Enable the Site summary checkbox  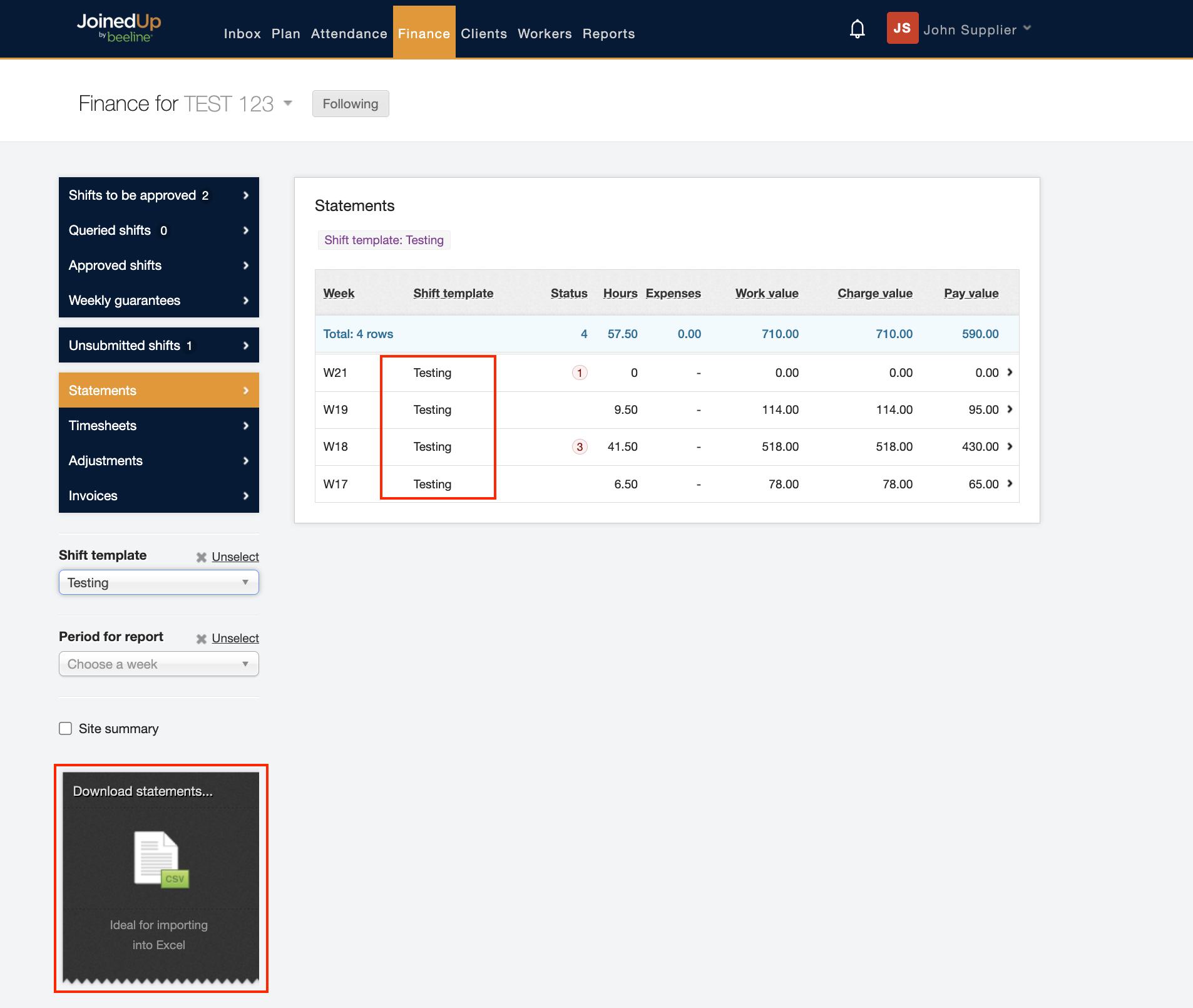[66, 728]
